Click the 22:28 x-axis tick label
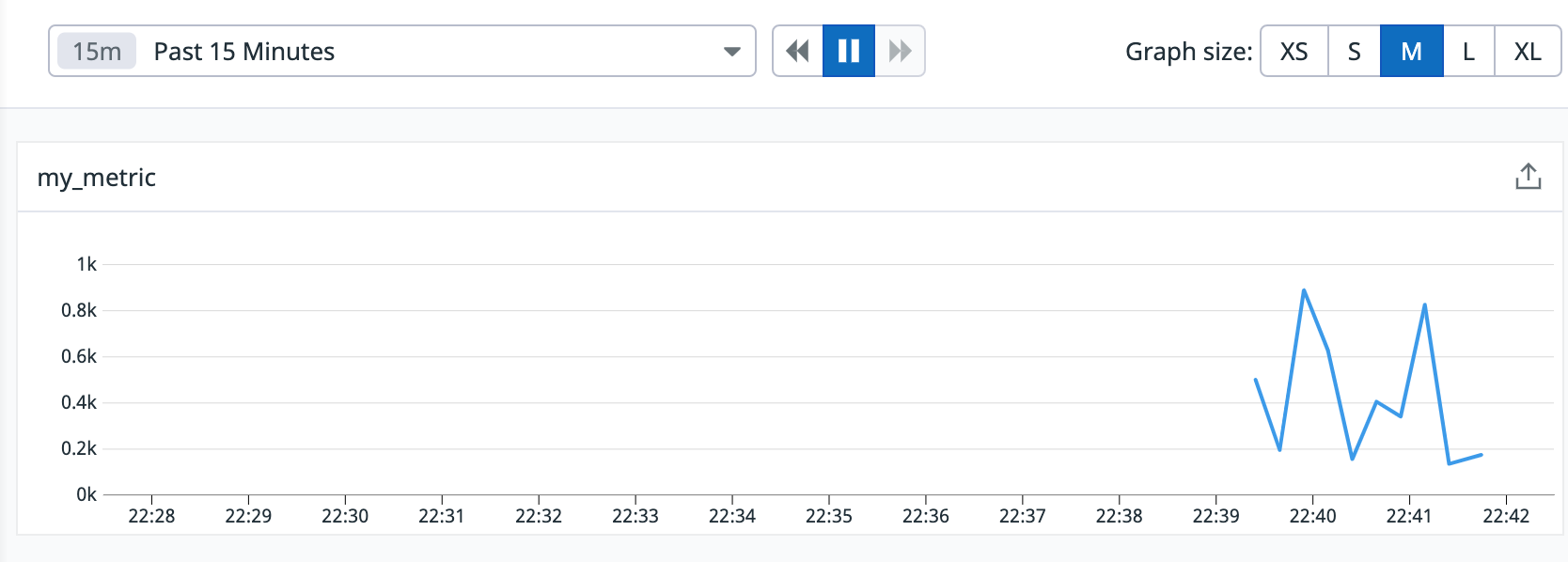Screen dimensions: 1568x562 [151, 516]
